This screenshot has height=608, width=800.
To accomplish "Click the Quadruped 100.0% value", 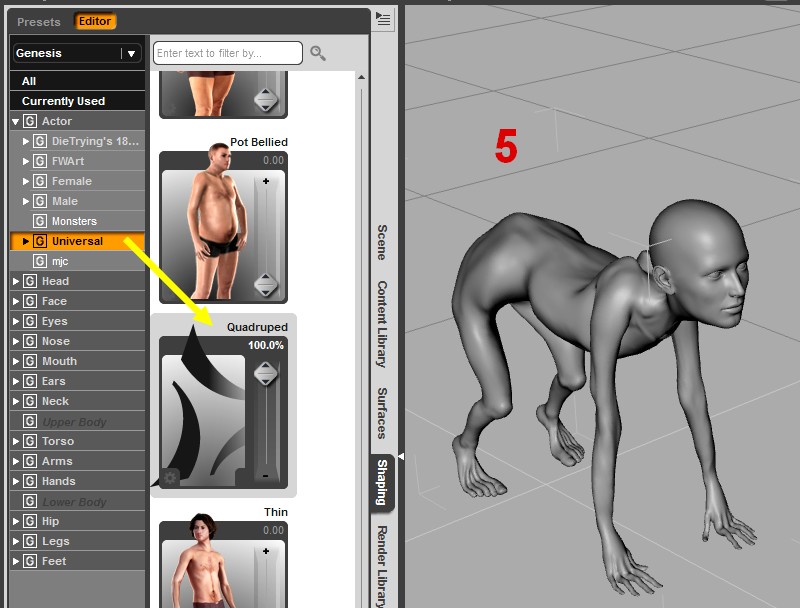I will click(x=266, y=345).
